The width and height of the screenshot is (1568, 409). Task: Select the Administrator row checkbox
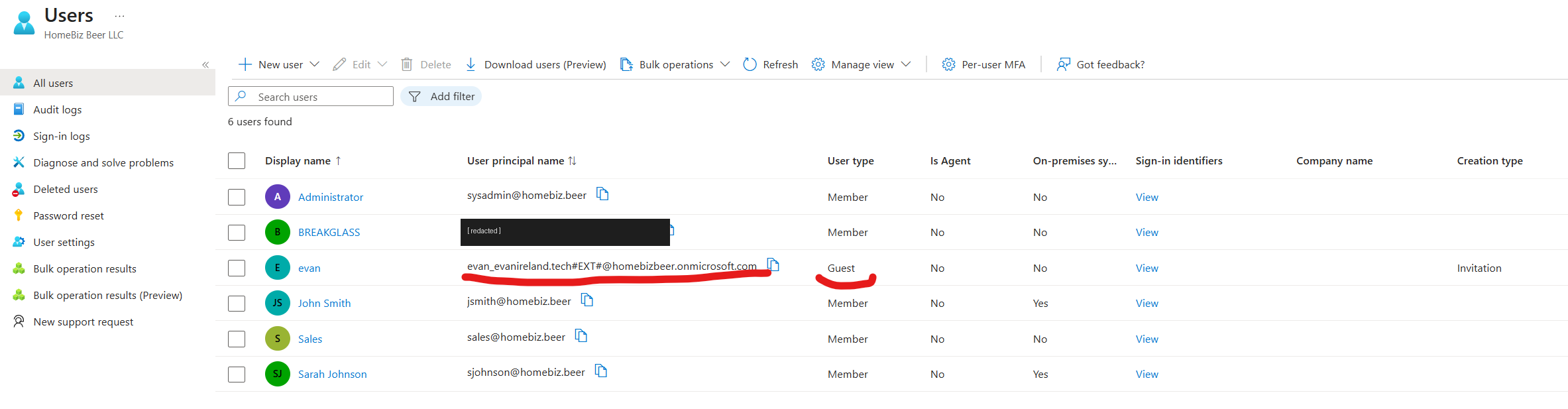[x=237, y=197]
